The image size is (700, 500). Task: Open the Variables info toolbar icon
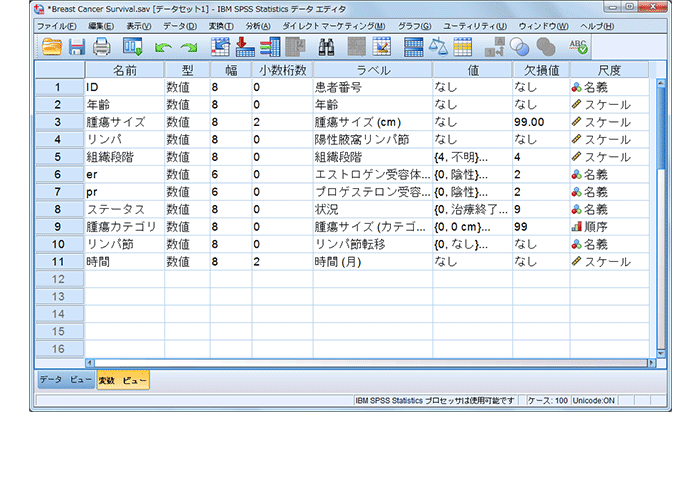point(270,47)
